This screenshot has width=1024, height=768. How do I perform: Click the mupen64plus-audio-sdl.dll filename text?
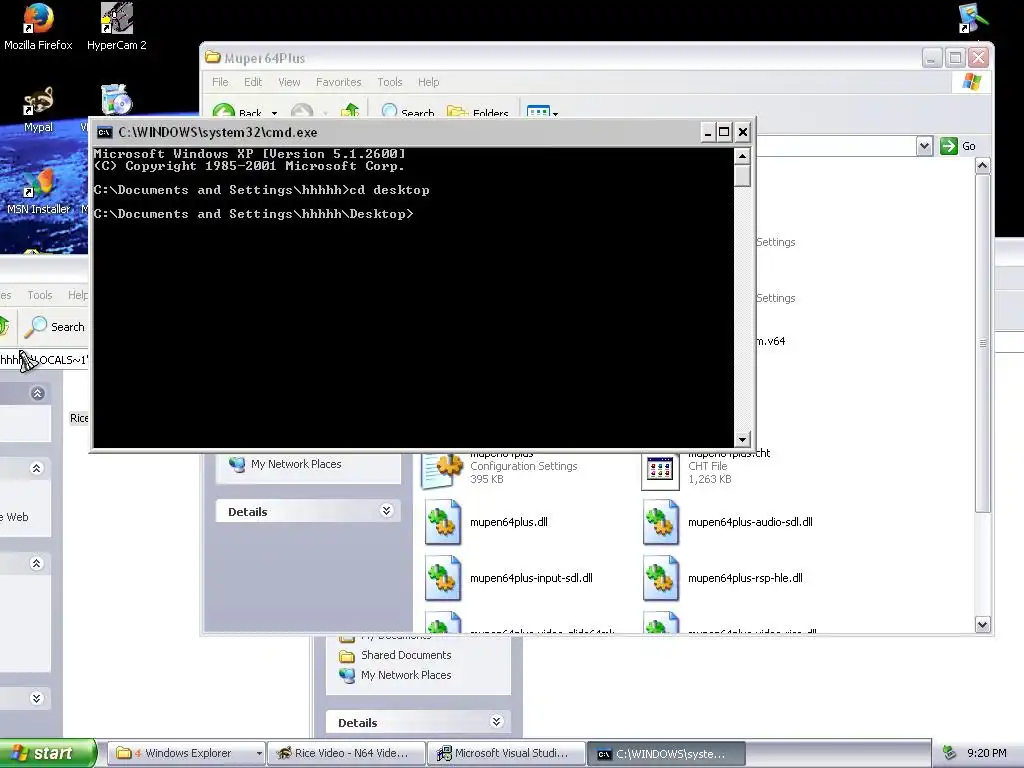[x=750, y=522]
